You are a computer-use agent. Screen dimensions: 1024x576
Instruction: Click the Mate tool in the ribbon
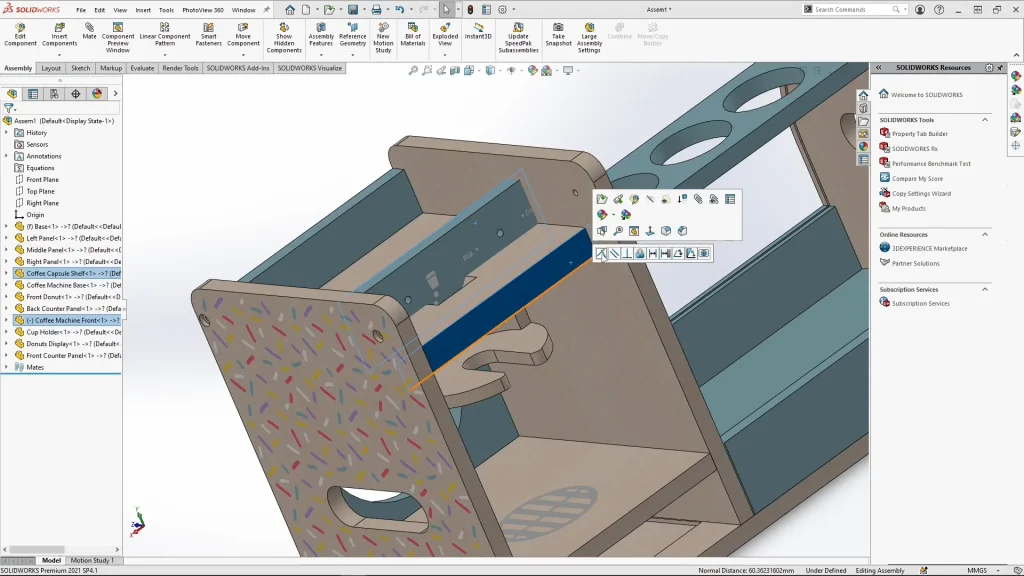(89, 32)
